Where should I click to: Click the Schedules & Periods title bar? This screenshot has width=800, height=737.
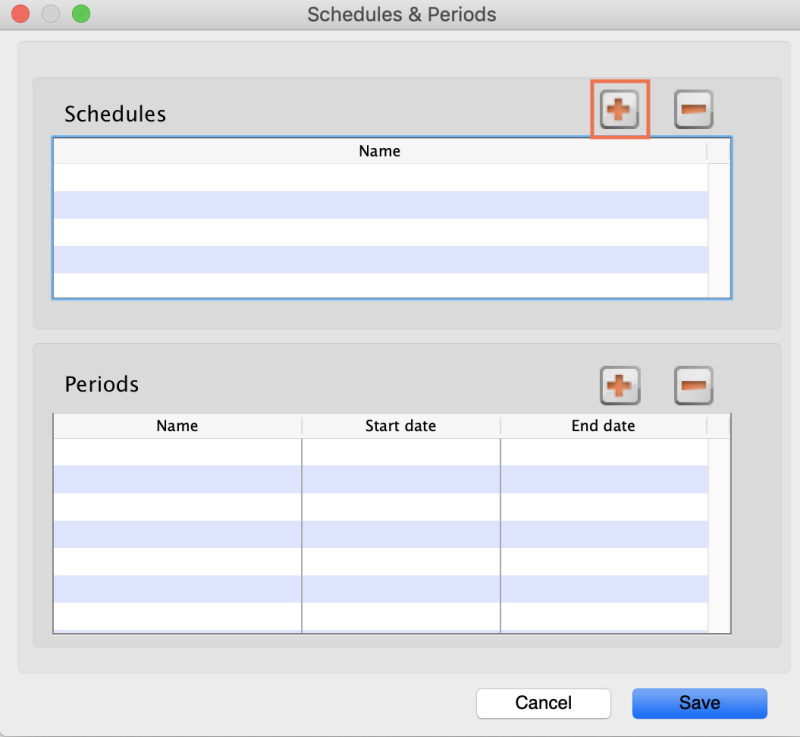pos(400,14)
